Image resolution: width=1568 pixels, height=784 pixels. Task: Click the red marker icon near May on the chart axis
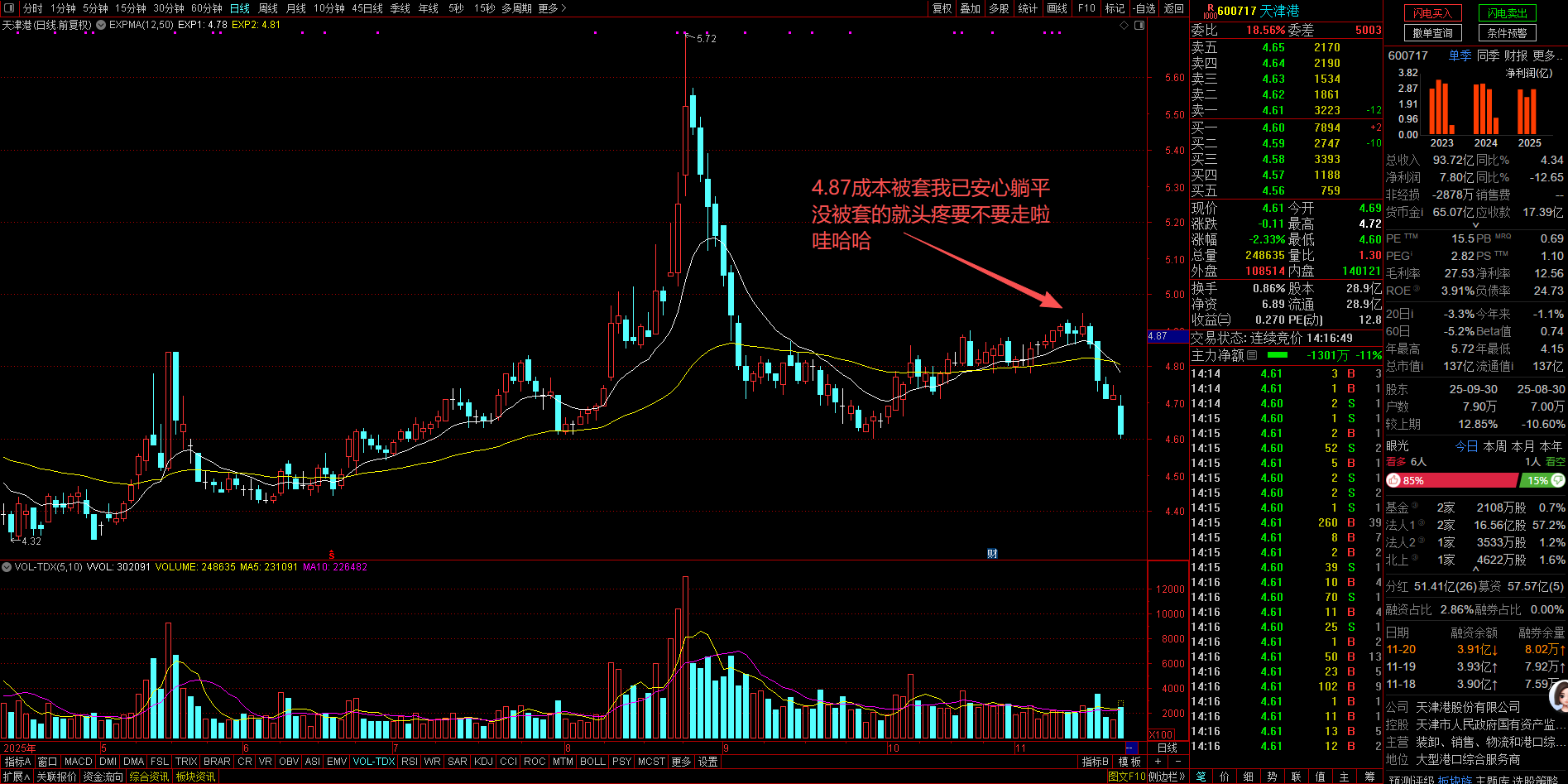coord(331,554)
